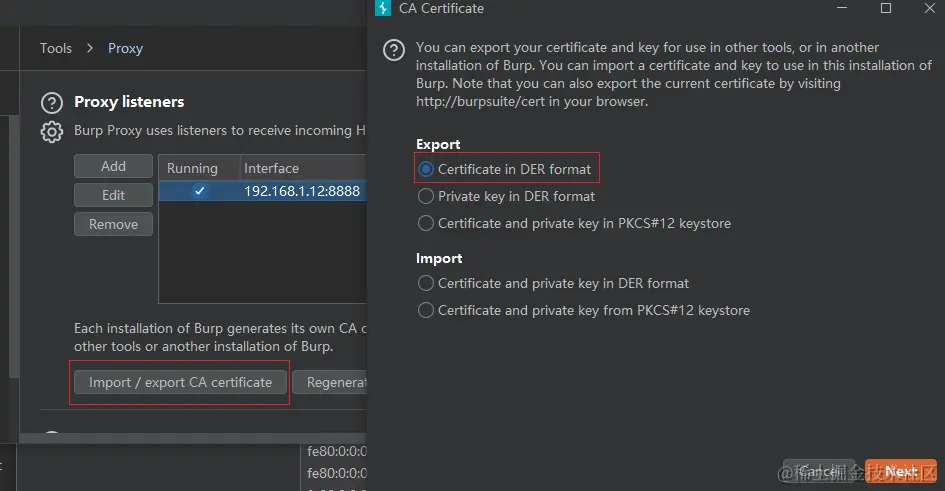
Task: Go to Tools breadcrumb
Action: [55, 48]
